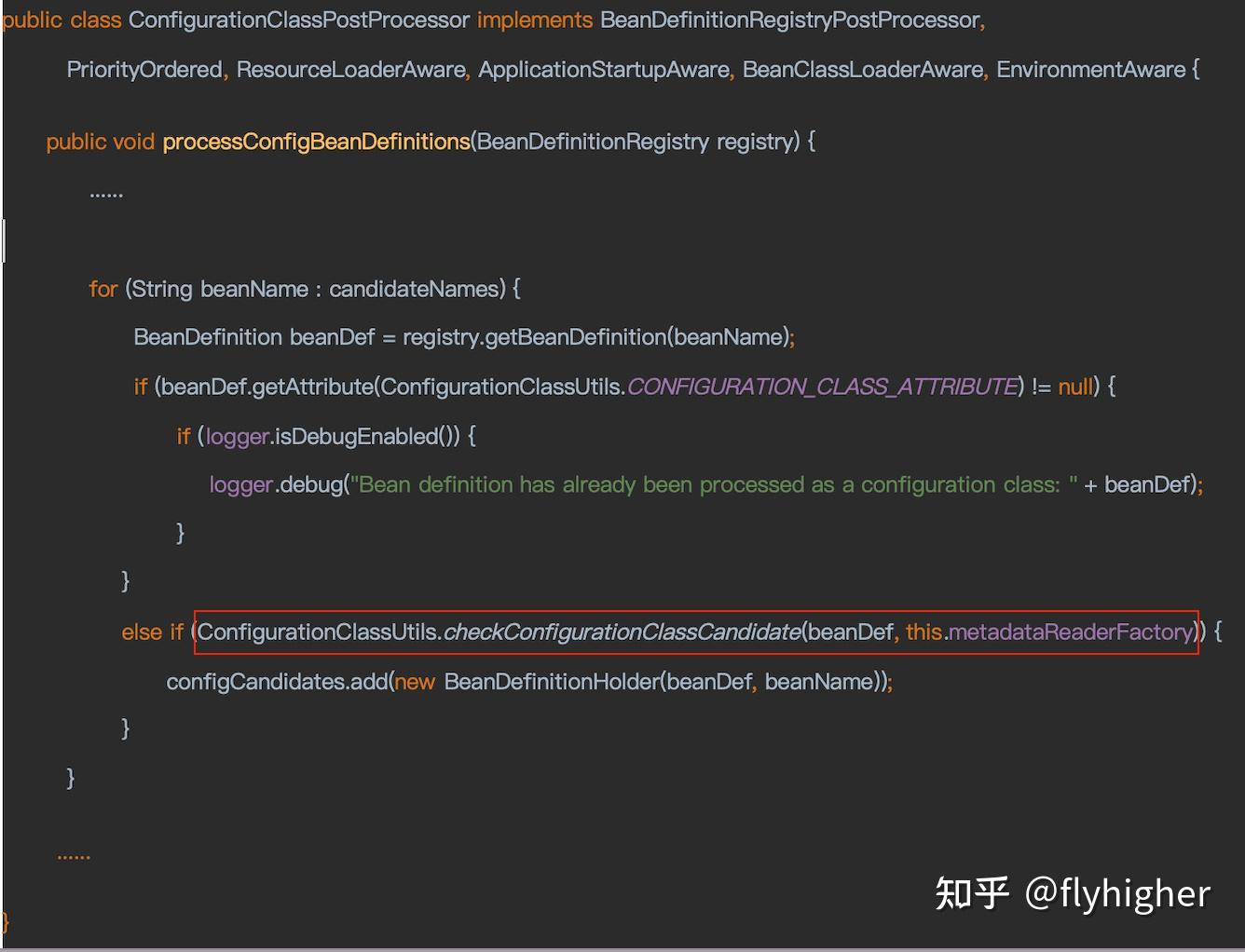Click the null keyword
1245x952 pixels.
(1075, 387)
